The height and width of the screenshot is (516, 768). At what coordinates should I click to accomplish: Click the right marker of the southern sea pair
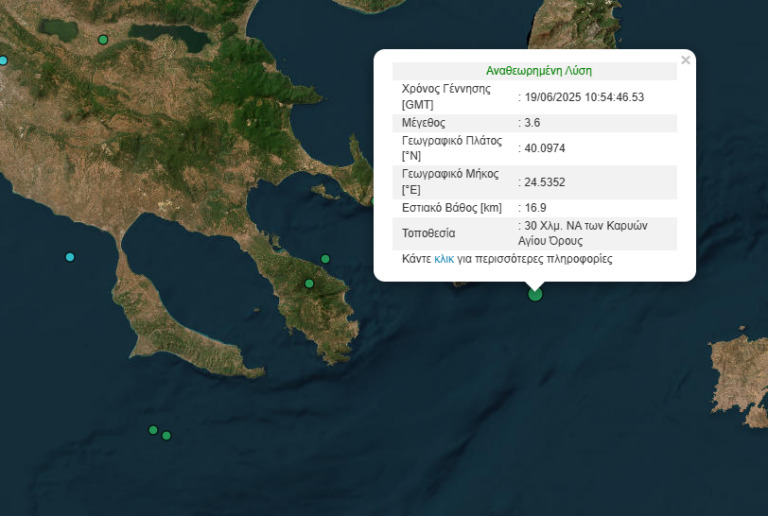[167, 435]
